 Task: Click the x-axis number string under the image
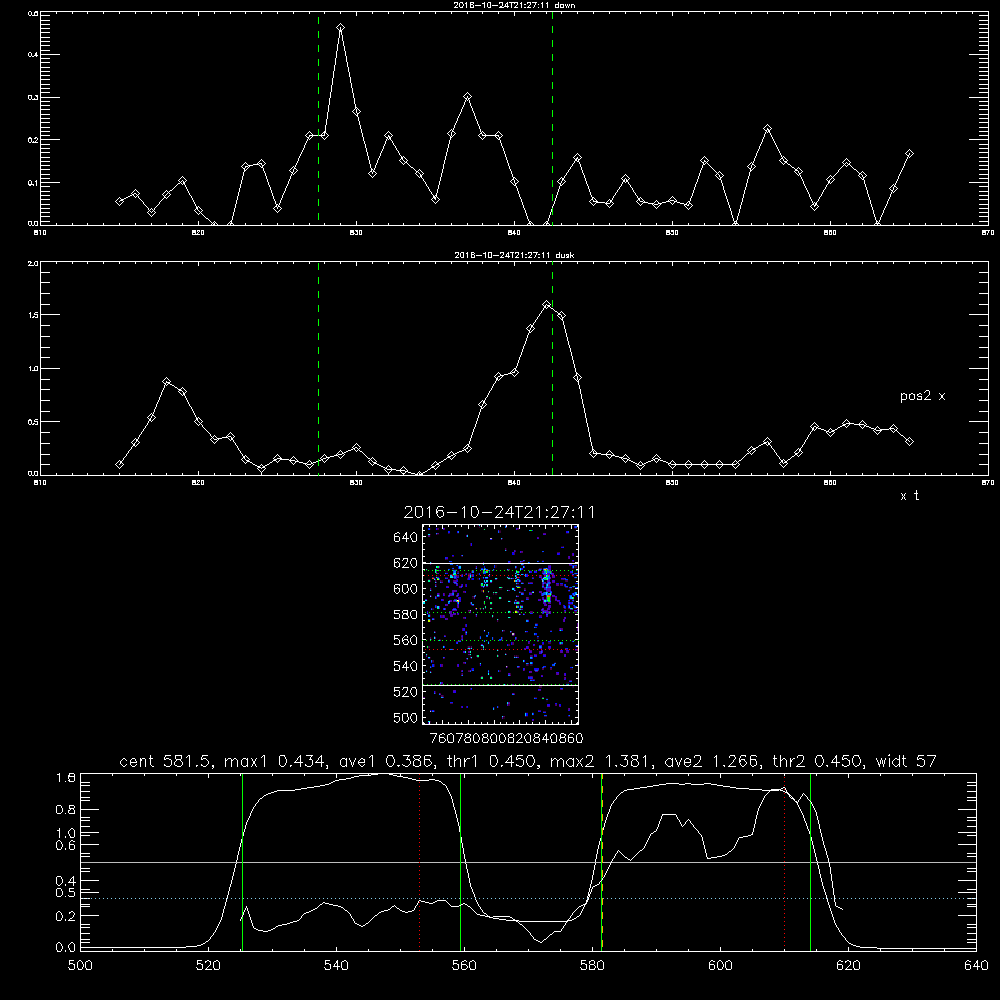click(x=506, y=738)
